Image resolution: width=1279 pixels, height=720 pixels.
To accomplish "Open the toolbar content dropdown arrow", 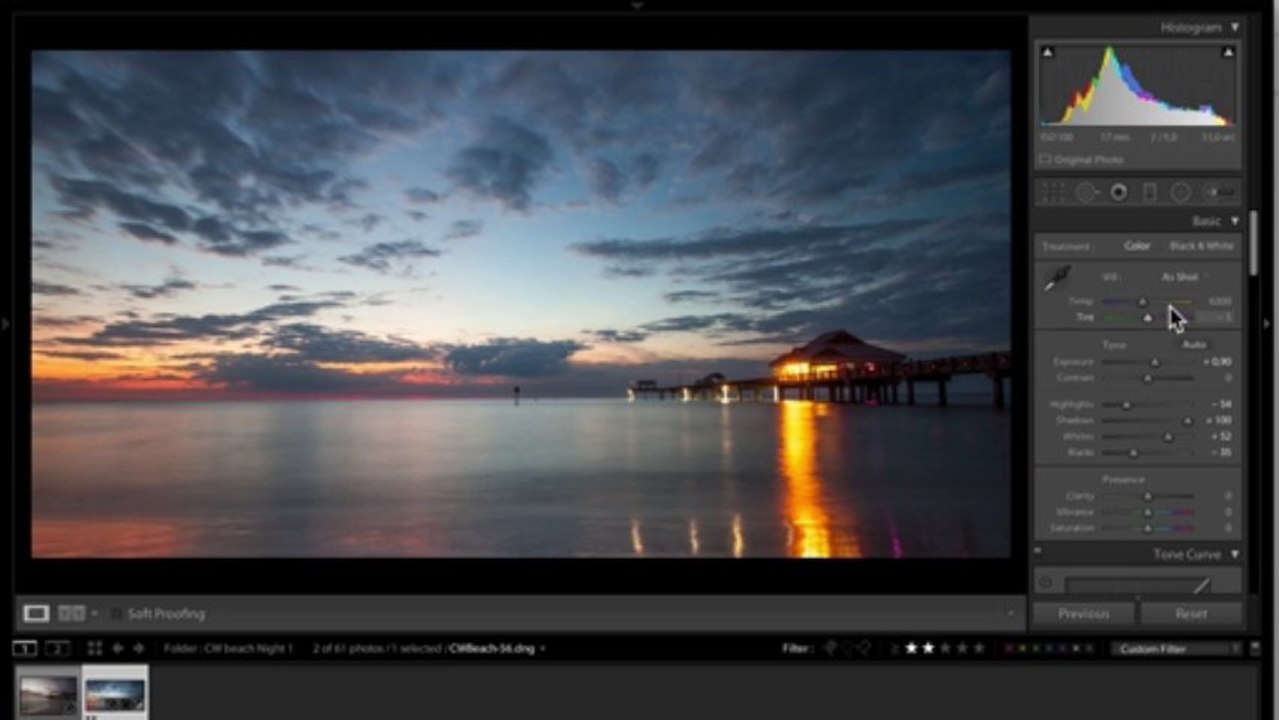I will click(x=1010, y=613).
